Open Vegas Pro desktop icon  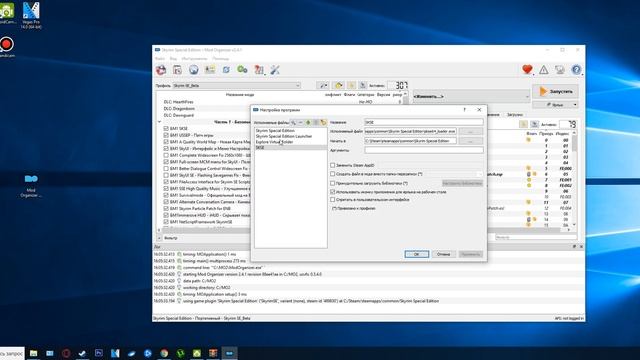pos(31,16)
